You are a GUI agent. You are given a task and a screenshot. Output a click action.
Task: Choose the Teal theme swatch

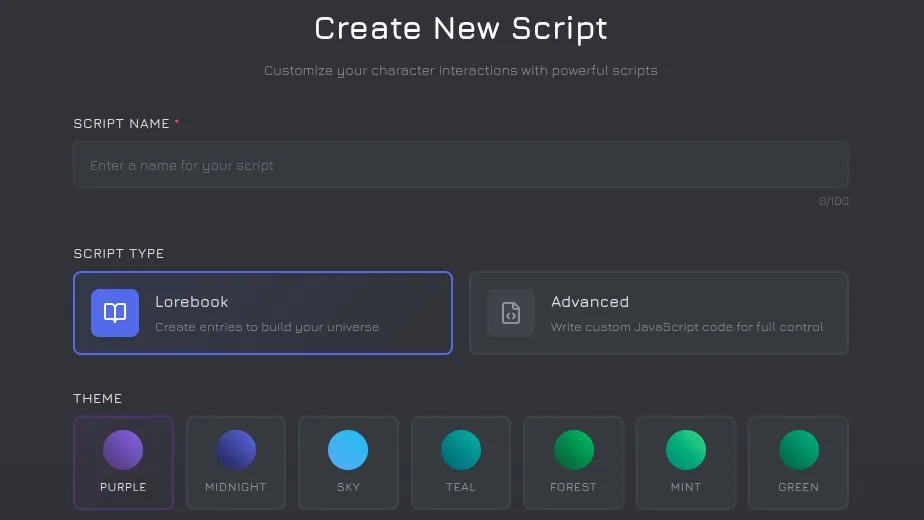pyautogui.click(x=461, y=463)
